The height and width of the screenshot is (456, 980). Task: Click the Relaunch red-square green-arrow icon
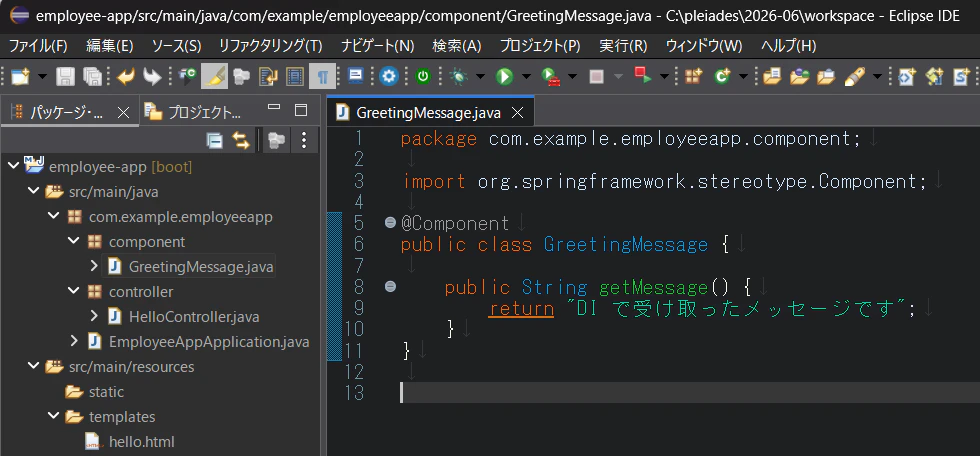643,76
